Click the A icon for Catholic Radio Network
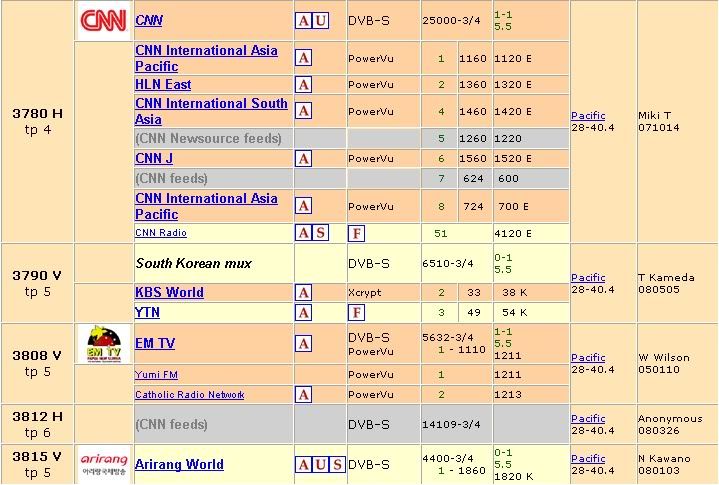The image size is (719, 485). click(x=304, y=394)
